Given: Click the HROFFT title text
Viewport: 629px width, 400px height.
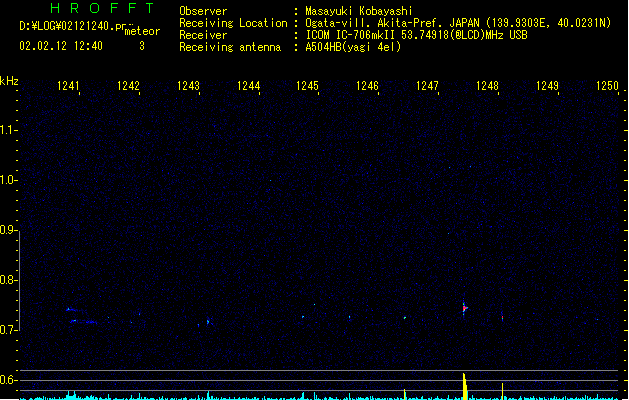Looking at the screenshot, I should [102, 8].
